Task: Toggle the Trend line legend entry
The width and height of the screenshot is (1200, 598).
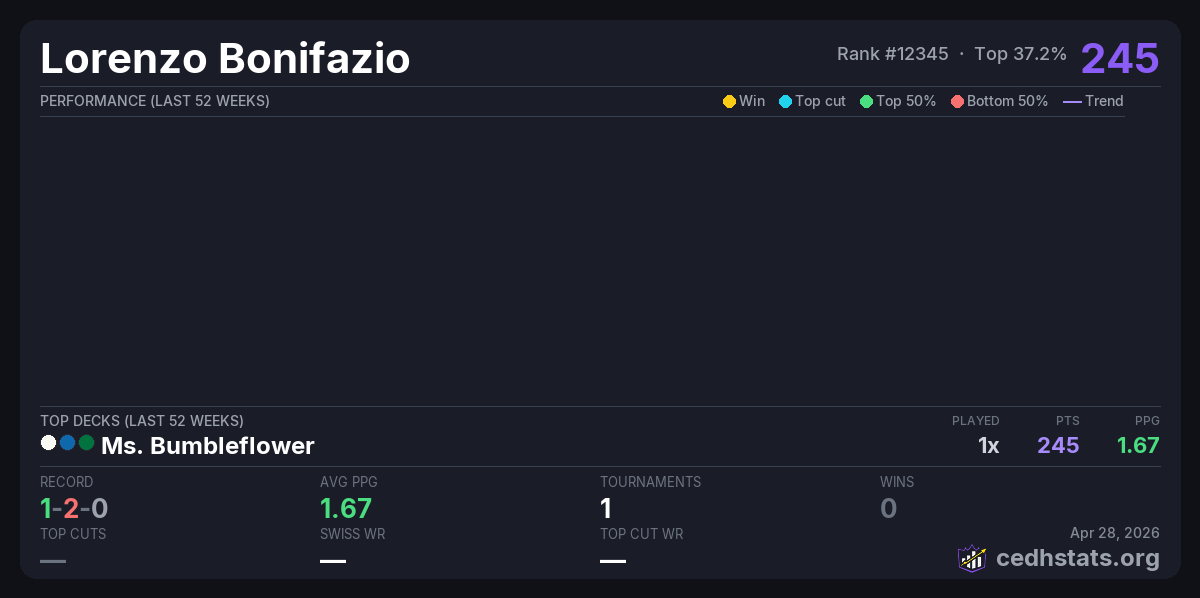Action: coord(1093,101)
